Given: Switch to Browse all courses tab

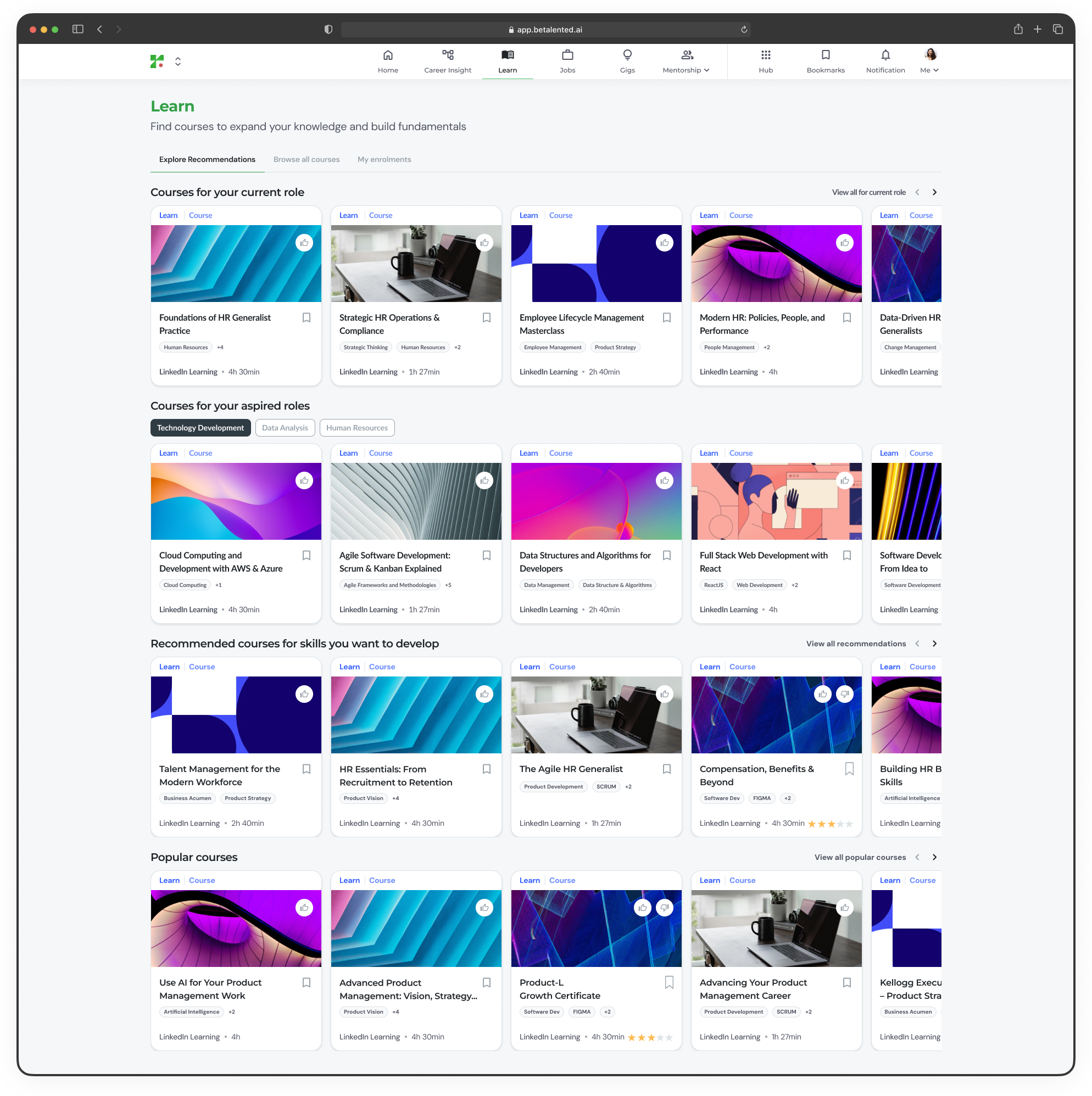Looking at the screenshot, I should tap(307, 159).
